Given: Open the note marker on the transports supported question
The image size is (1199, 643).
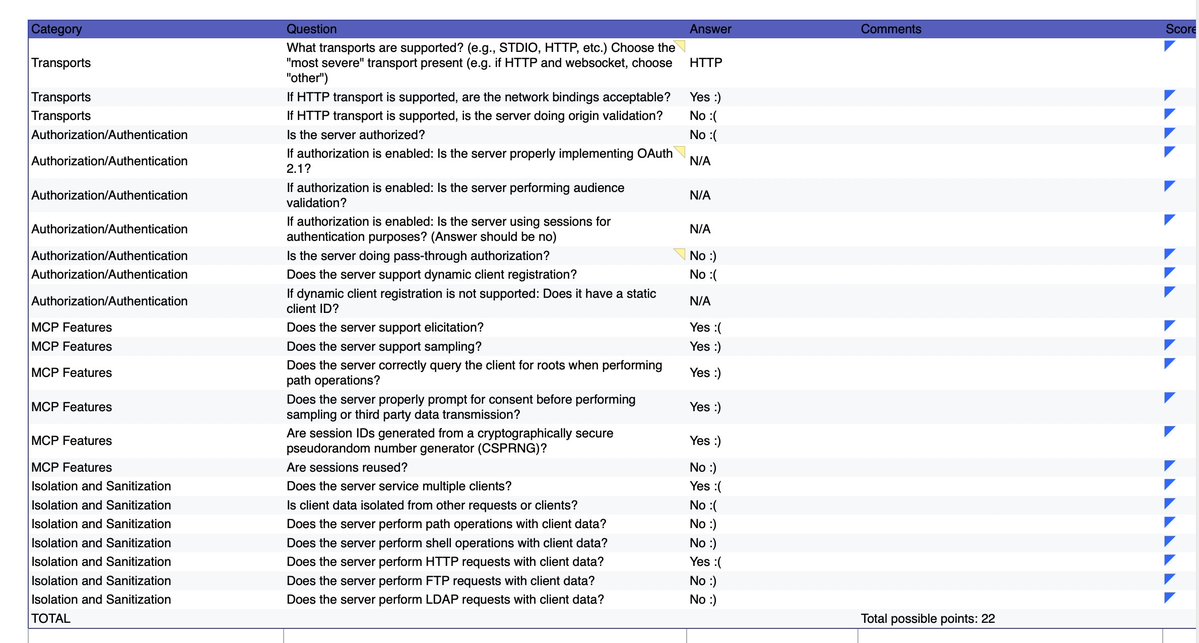Looking at the screenshot, I should [x=680, y=45].
